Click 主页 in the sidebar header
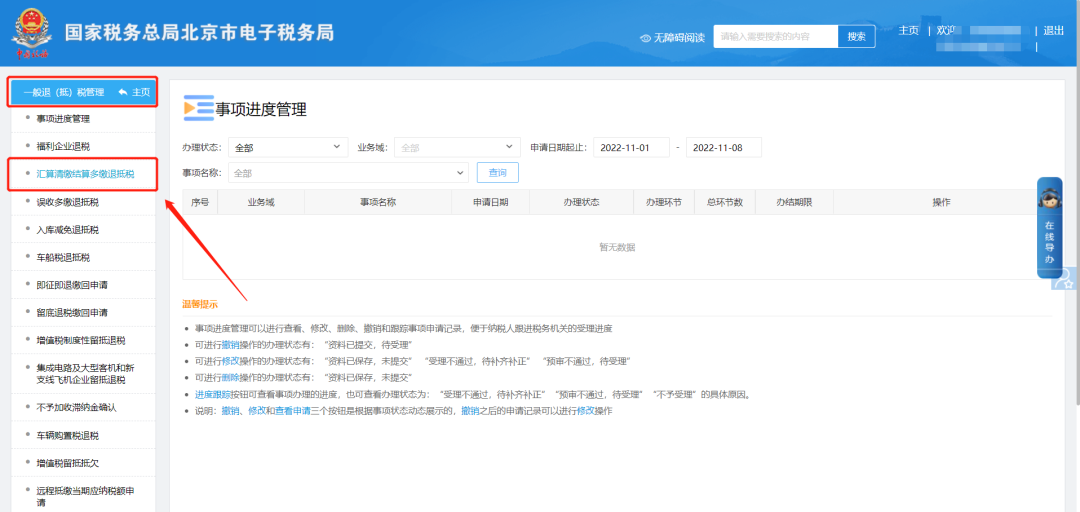This screenshot has height=512, width=1080. pos(141,92)
